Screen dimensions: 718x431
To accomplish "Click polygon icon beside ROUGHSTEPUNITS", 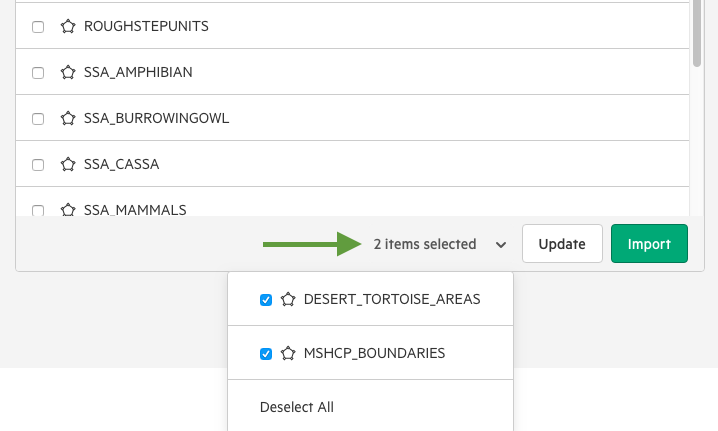I will [x=68, y=26].
